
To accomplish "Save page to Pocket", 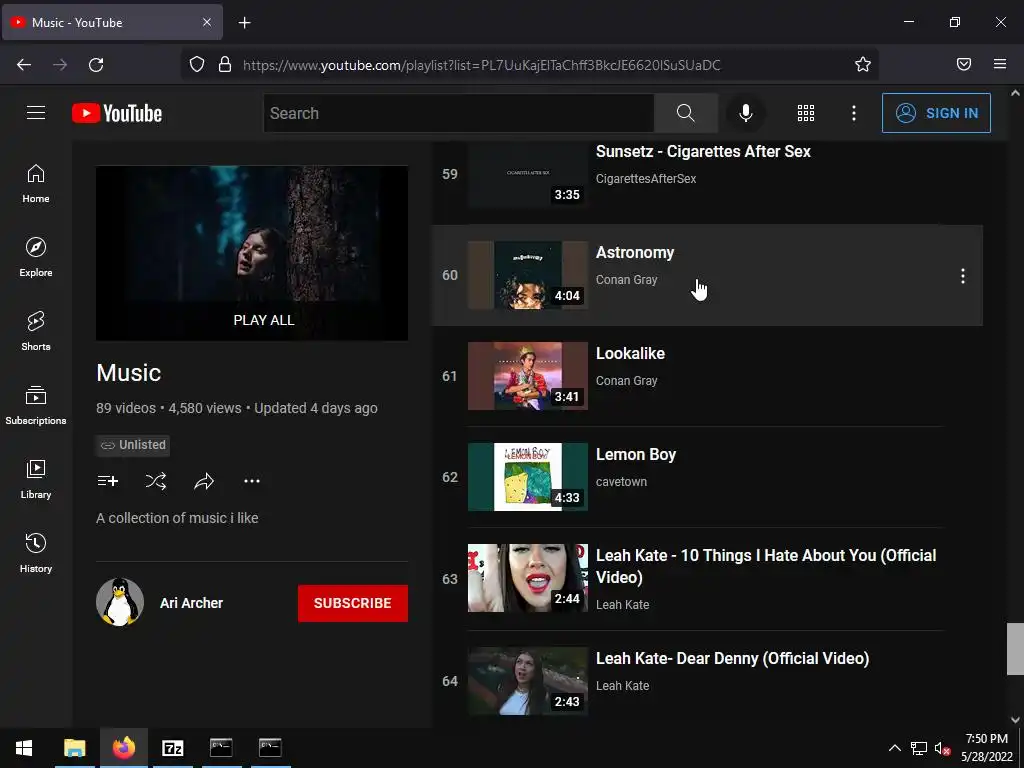I will point(963,64).
